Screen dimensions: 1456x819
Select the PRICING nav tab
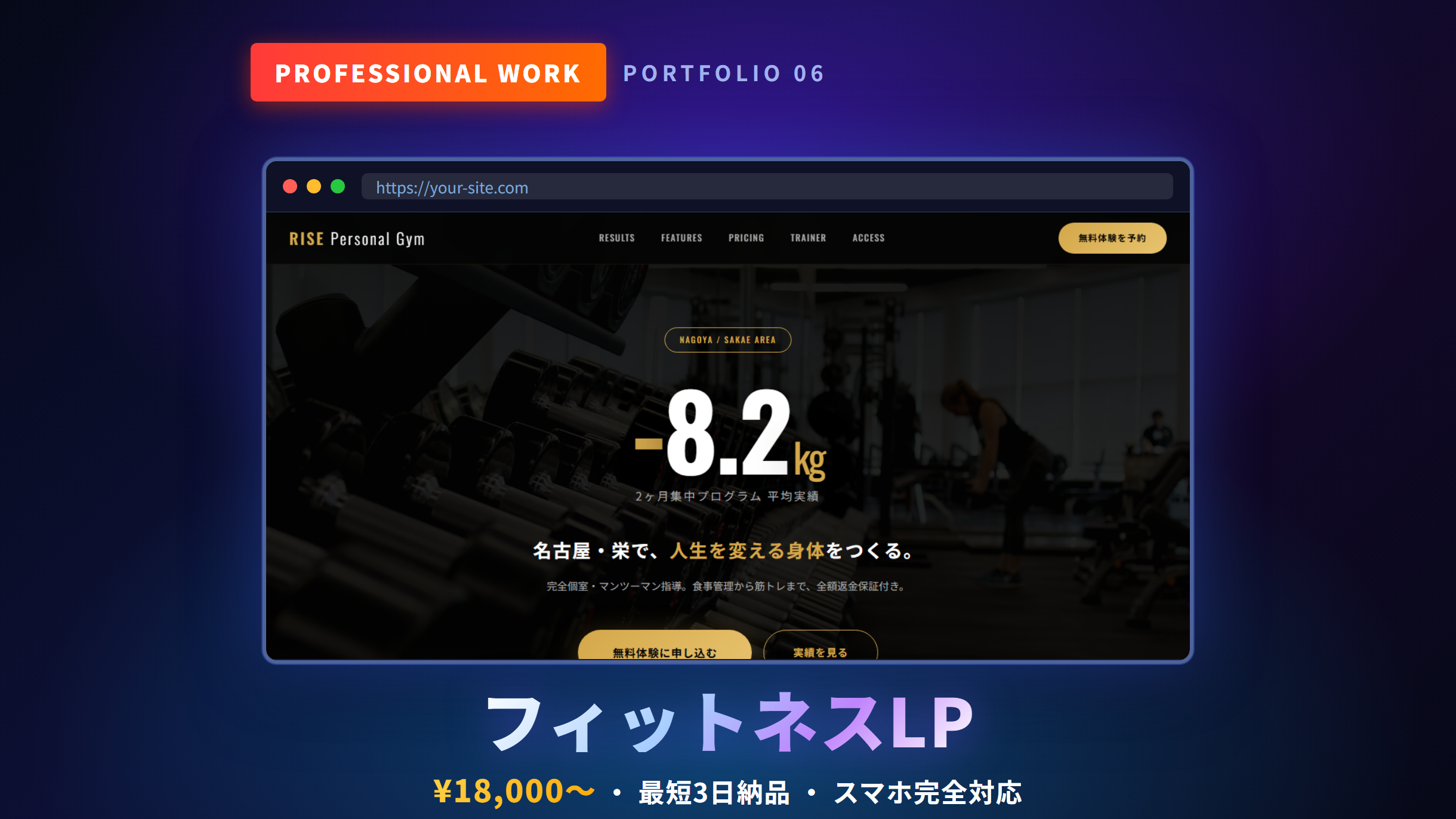click(x=746, y=238)
